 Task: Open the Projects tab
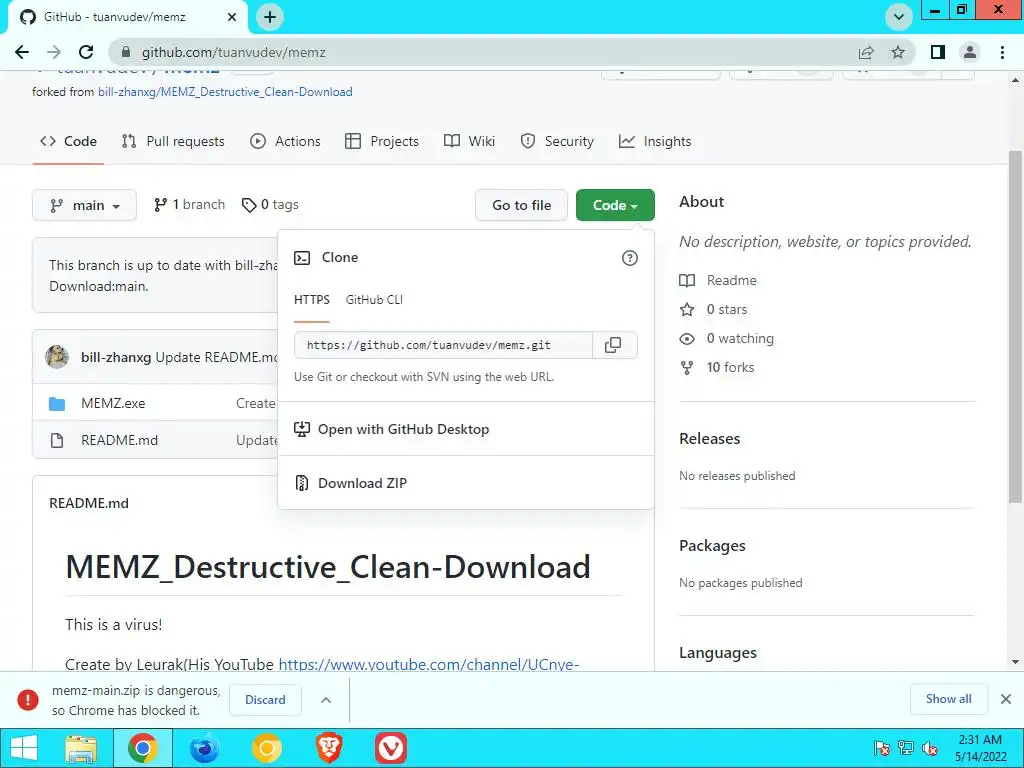[x=382, y=141]
